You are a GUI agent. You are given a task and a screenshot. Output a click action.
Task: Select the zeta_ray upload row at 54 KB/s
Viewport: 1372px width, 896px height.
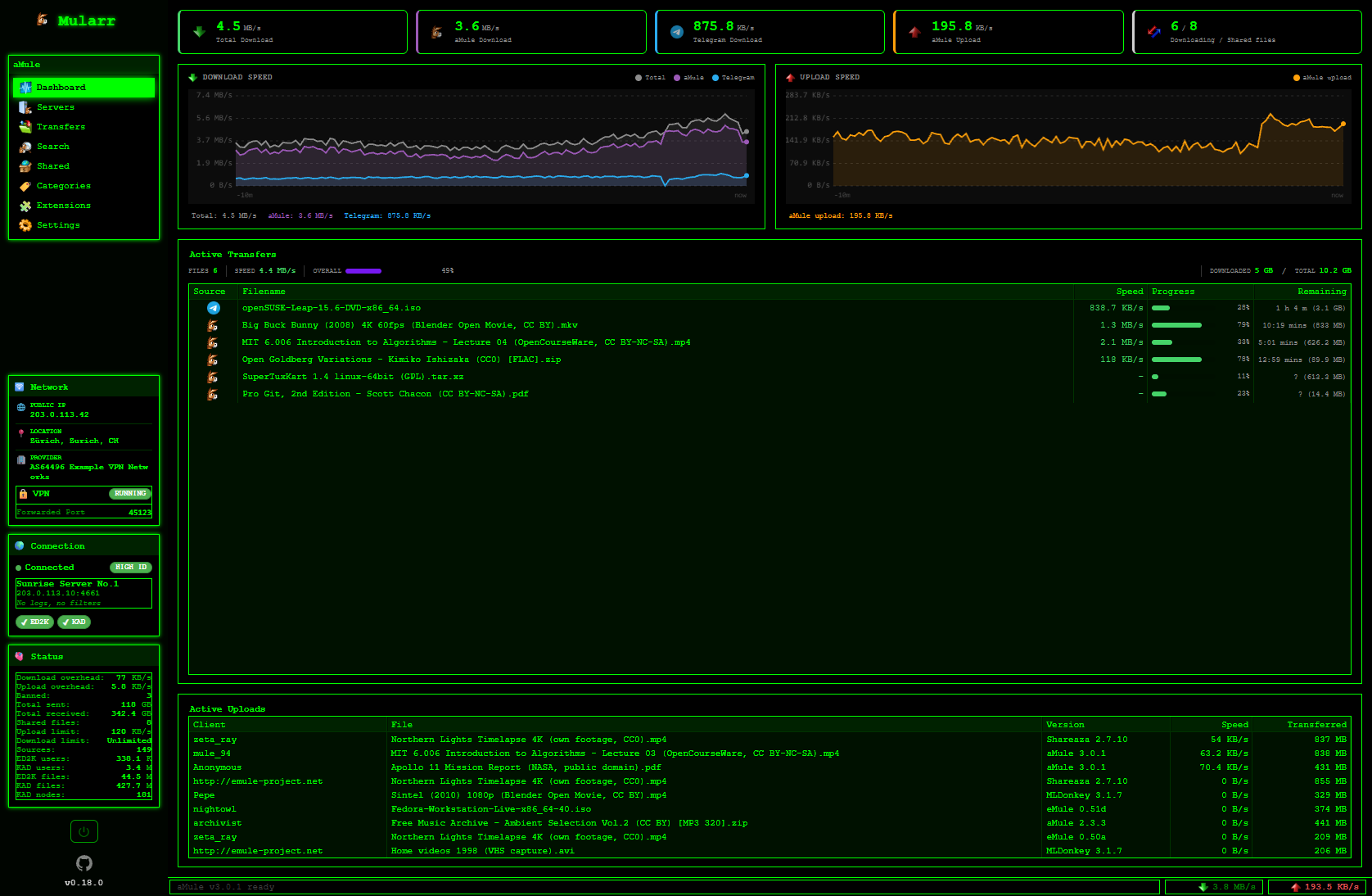(769, 740)
